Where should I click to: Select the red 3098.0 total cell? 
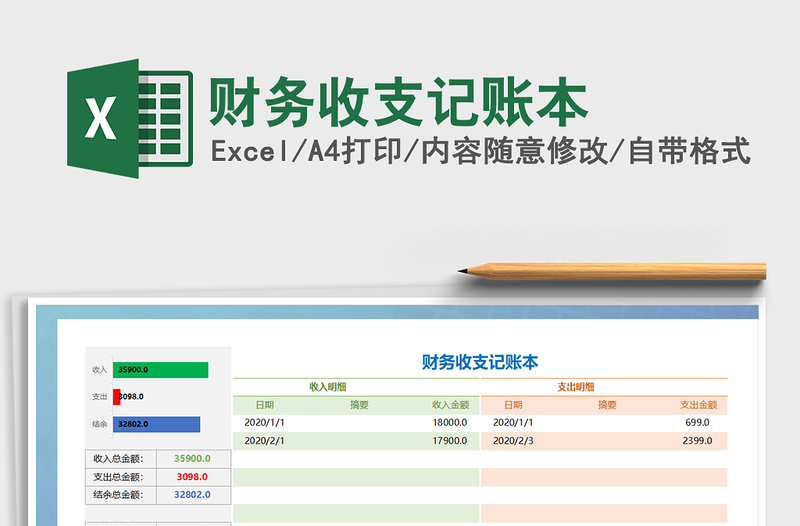(x=193, y=477)
